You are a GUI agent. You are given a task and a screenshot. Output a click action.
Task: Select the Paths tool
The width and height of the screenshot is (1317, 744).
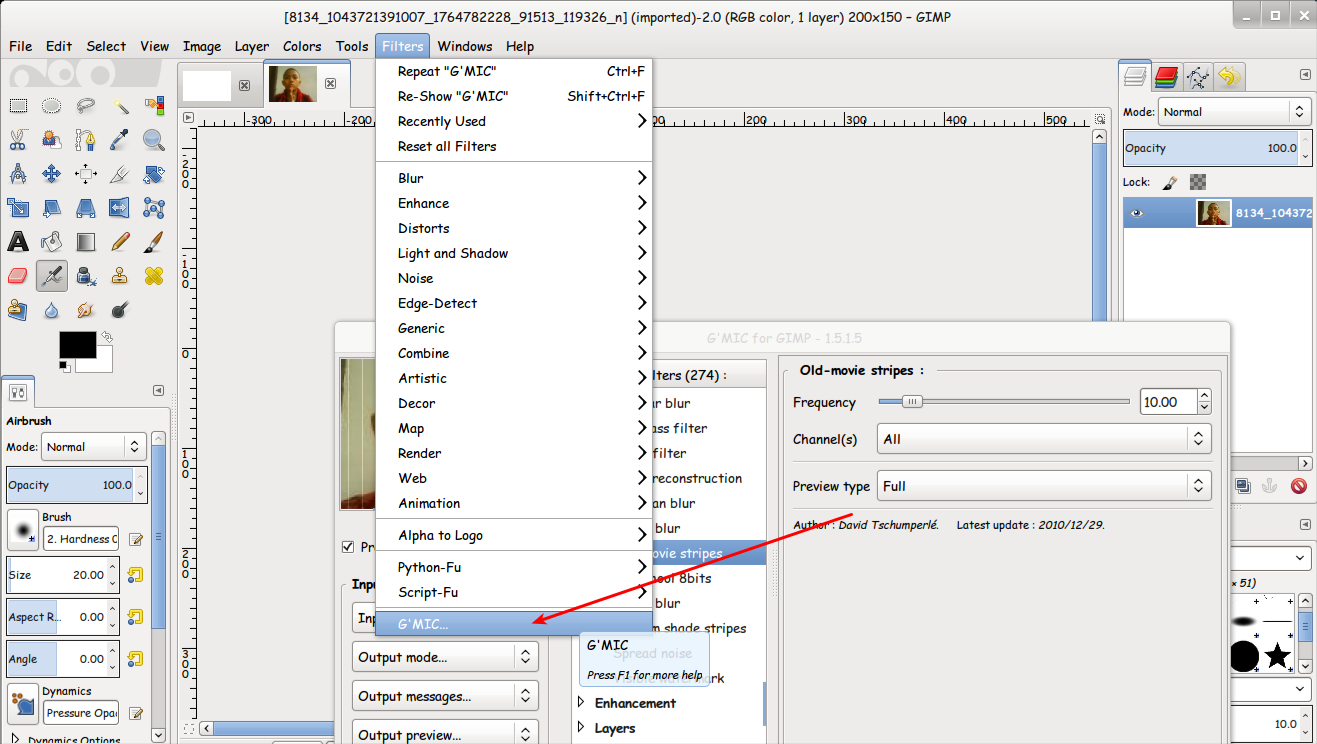(x=86, y=139)
